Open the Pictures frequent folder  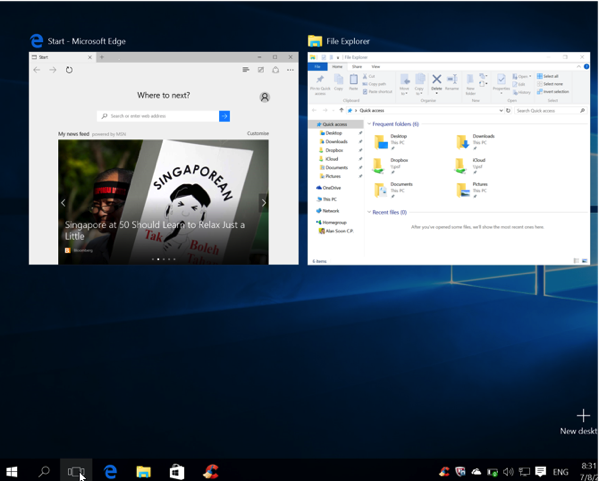pos(472,190)
